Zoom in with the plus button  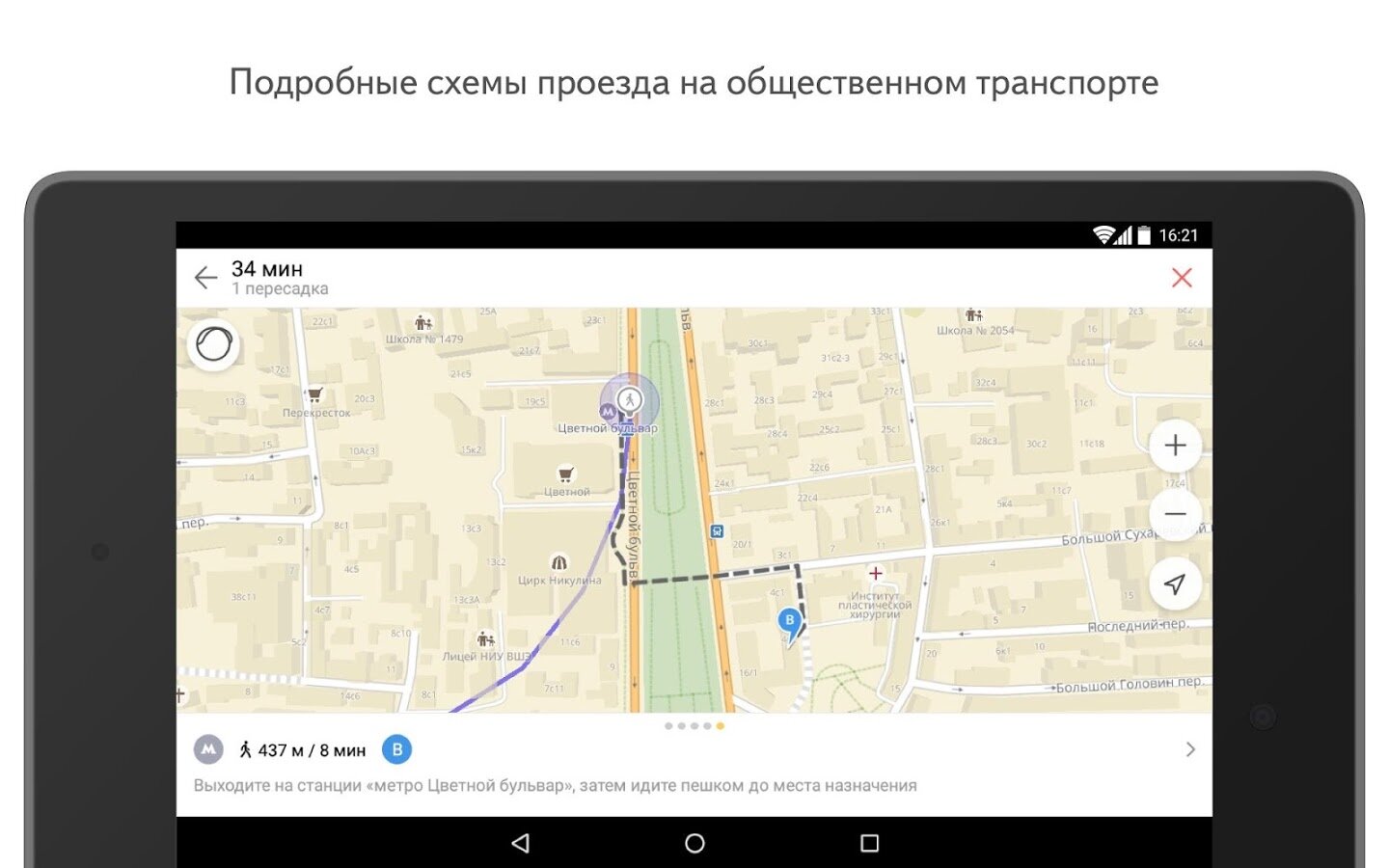point(1175,446)
